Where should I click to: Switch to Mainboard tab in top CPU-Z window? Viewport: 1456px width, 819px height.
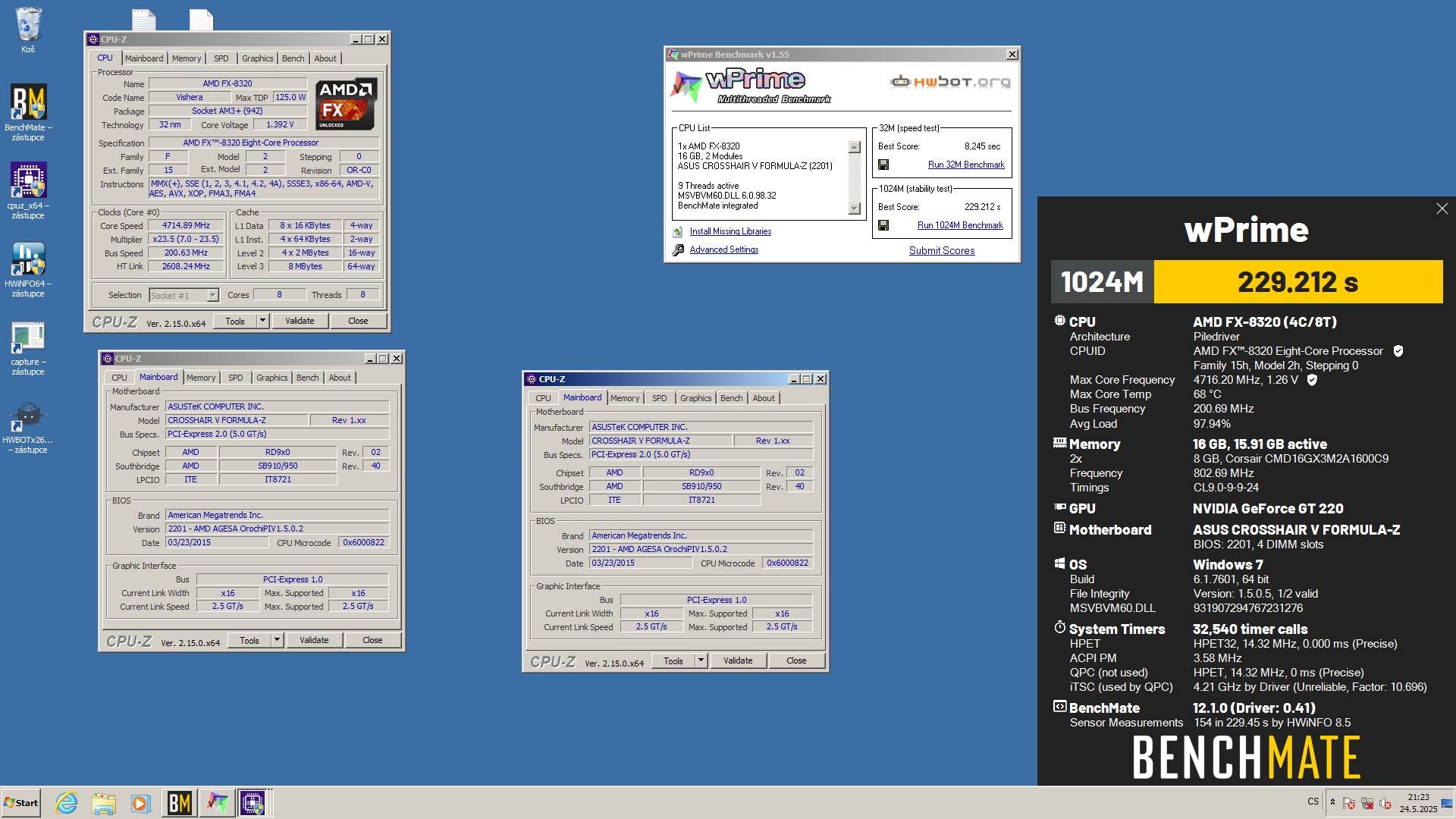tap(144, 58)
